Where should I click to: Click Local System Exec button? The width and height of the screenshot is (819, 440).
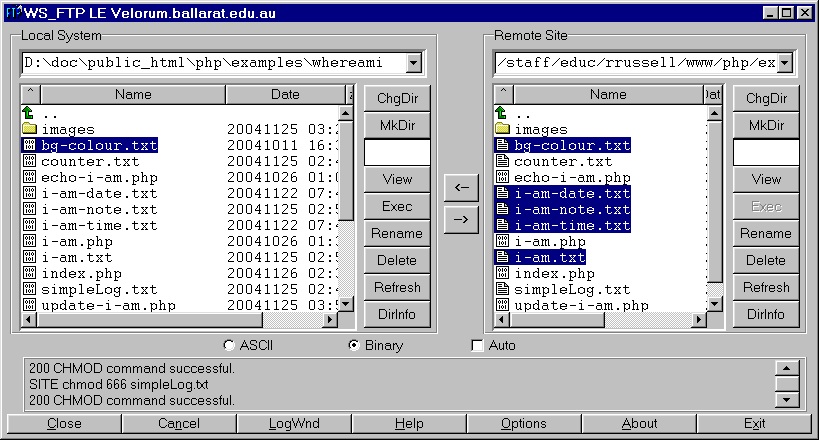397,206
